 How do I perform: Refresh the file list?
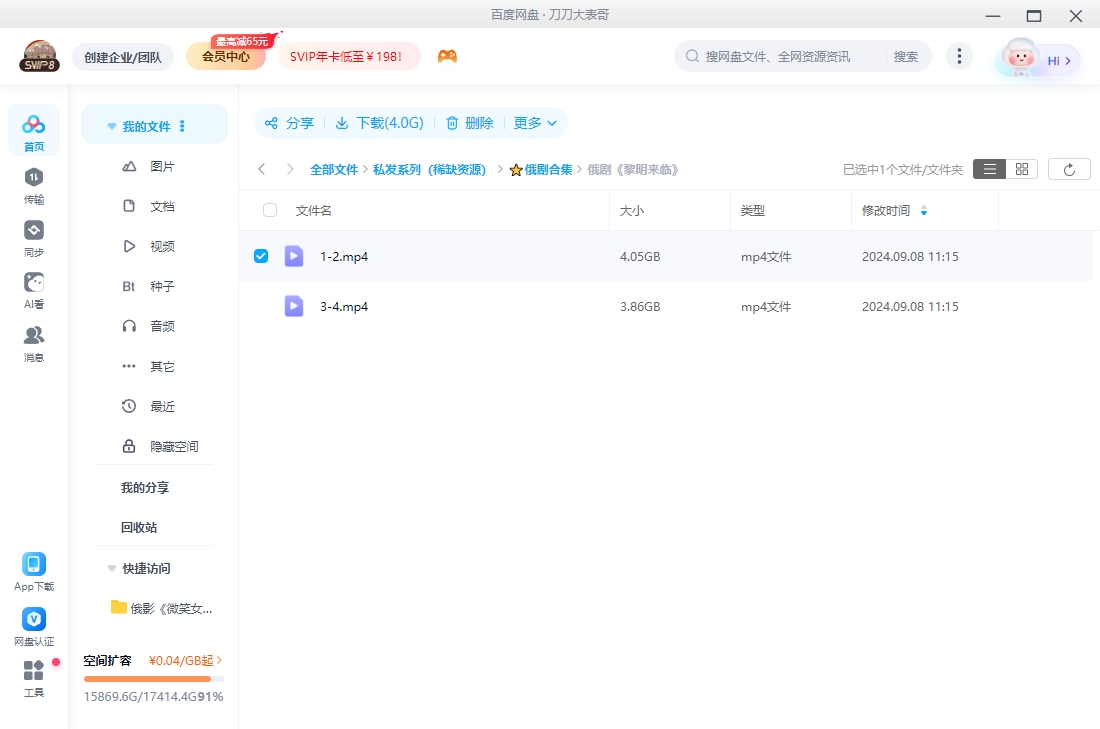1069,168
